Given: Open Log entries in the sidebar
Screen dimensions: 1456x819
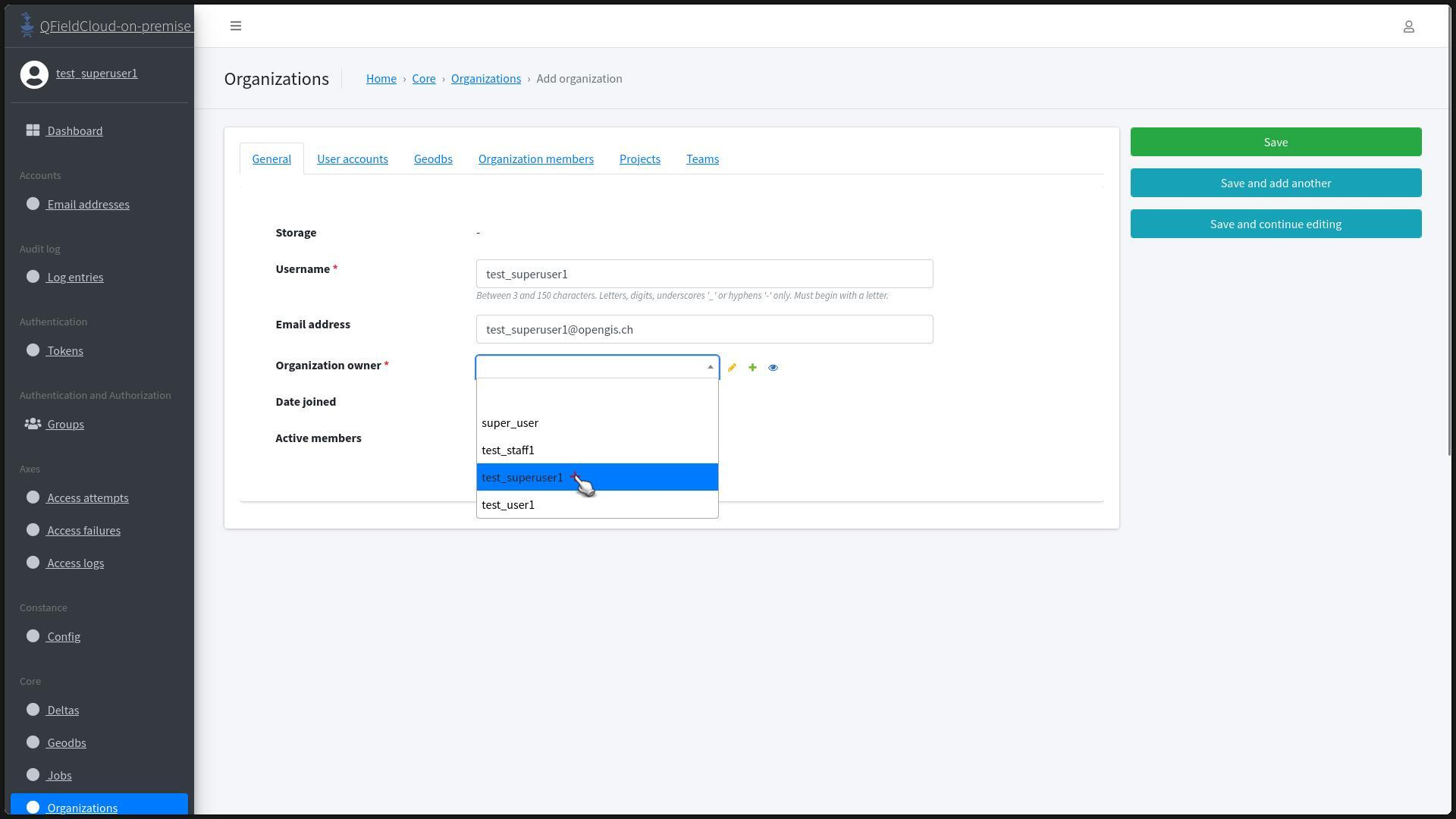Looking at the screenshot, I should coord(75,278).
